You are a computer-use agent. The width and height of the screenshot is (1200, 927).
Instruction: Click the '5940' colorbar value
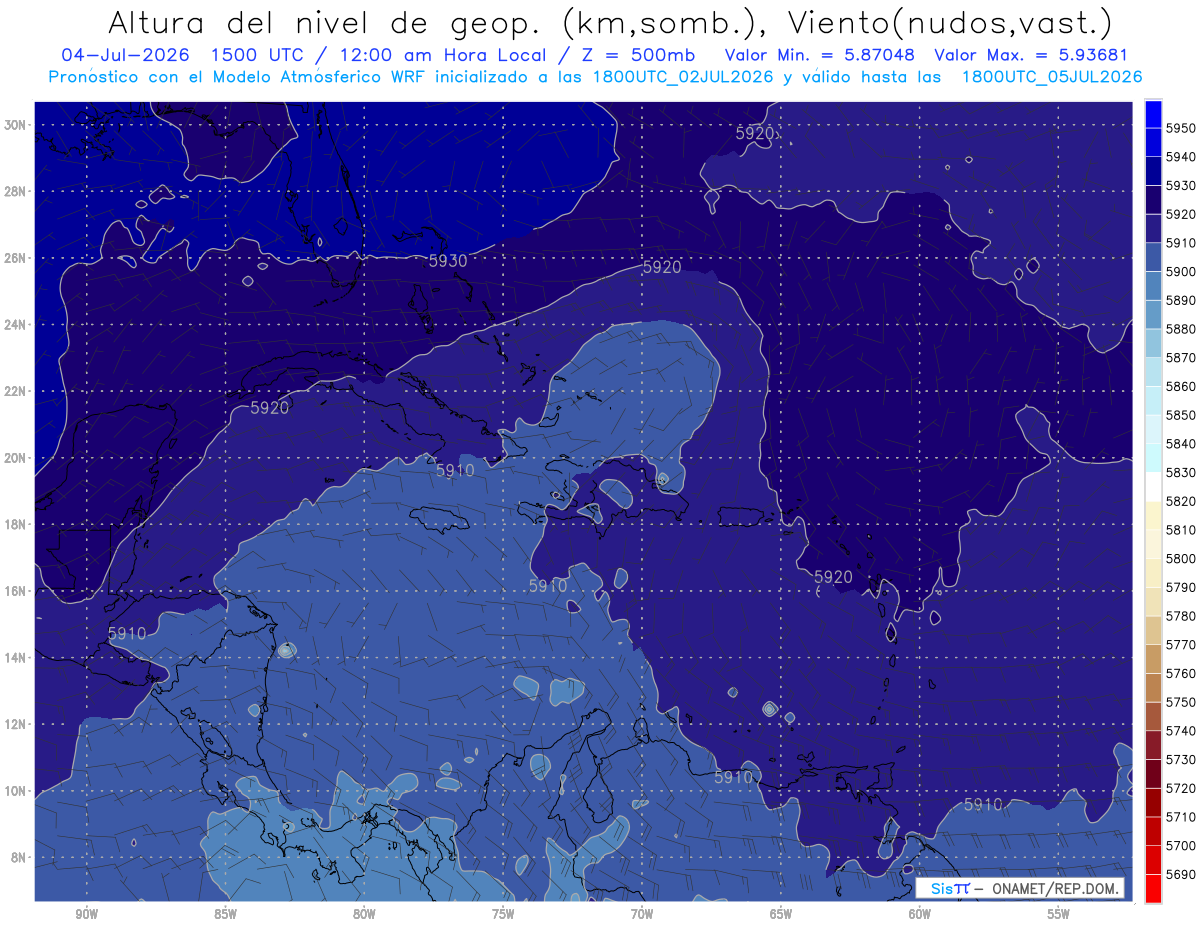1180,157
